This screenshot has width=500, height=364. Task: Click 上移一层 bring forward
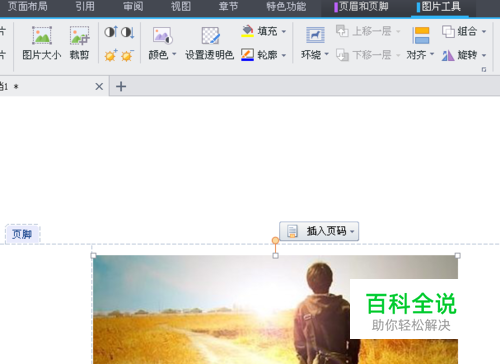[x=364, y=31]
